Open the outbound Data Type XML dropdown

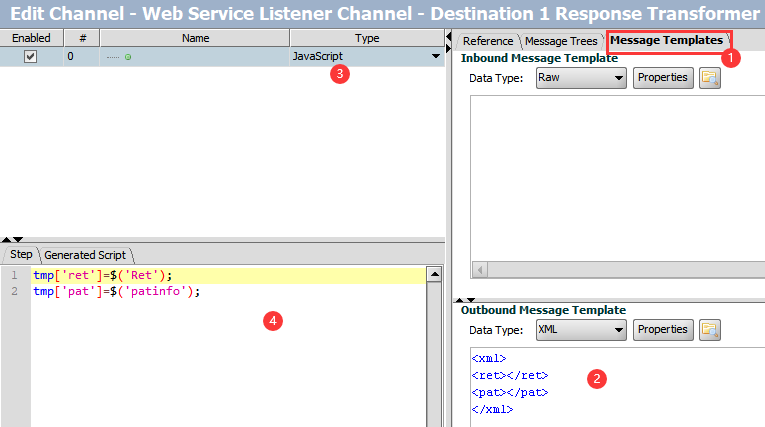pos(581,330)
